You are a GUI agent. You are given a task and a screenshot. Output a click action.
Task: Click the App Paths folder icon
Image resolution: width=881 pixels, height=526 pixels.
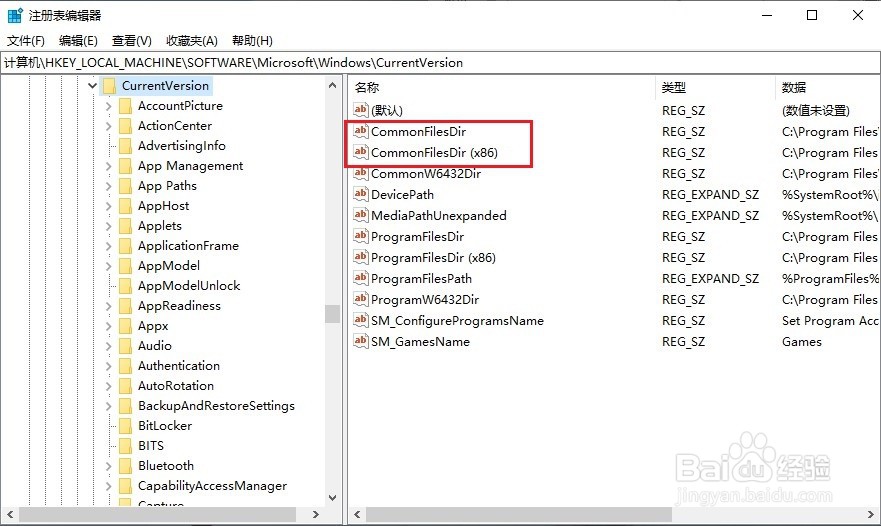click(x=125, y=185)
